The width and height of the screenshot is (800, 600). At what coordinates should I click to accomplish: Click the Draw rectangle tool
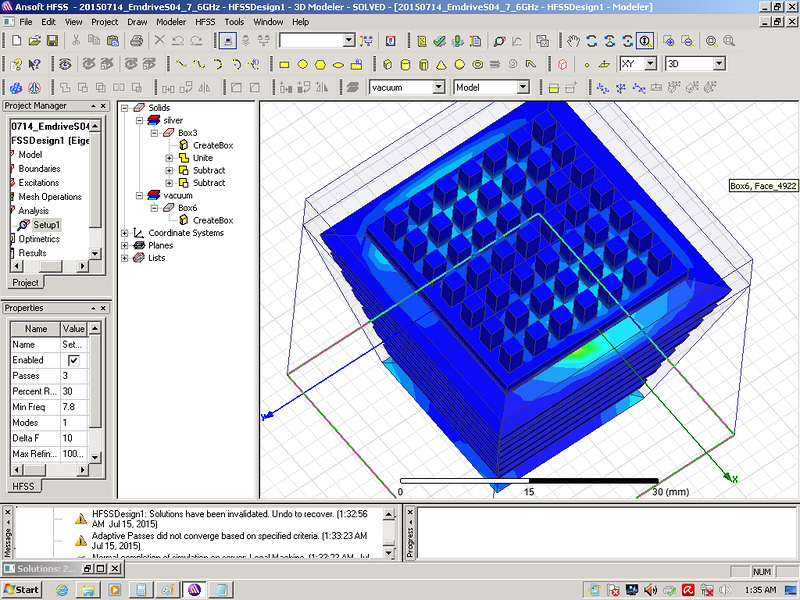284,64
